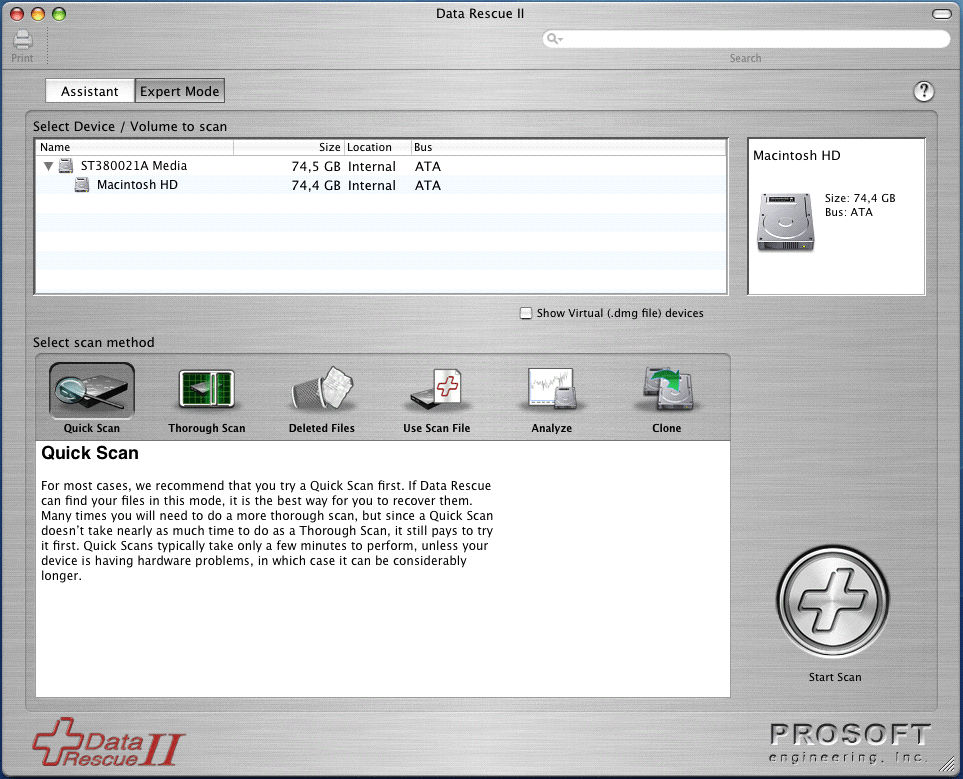Click the Use Scan File icon
The width and height of the screenshot is (963, 779).
click(x=436, y=390)
